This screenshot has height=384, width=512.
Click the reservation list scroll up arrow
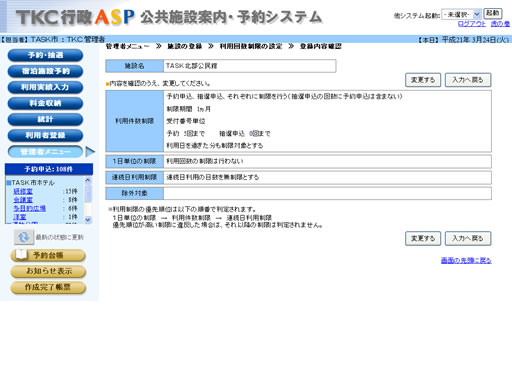click(88, 180)
